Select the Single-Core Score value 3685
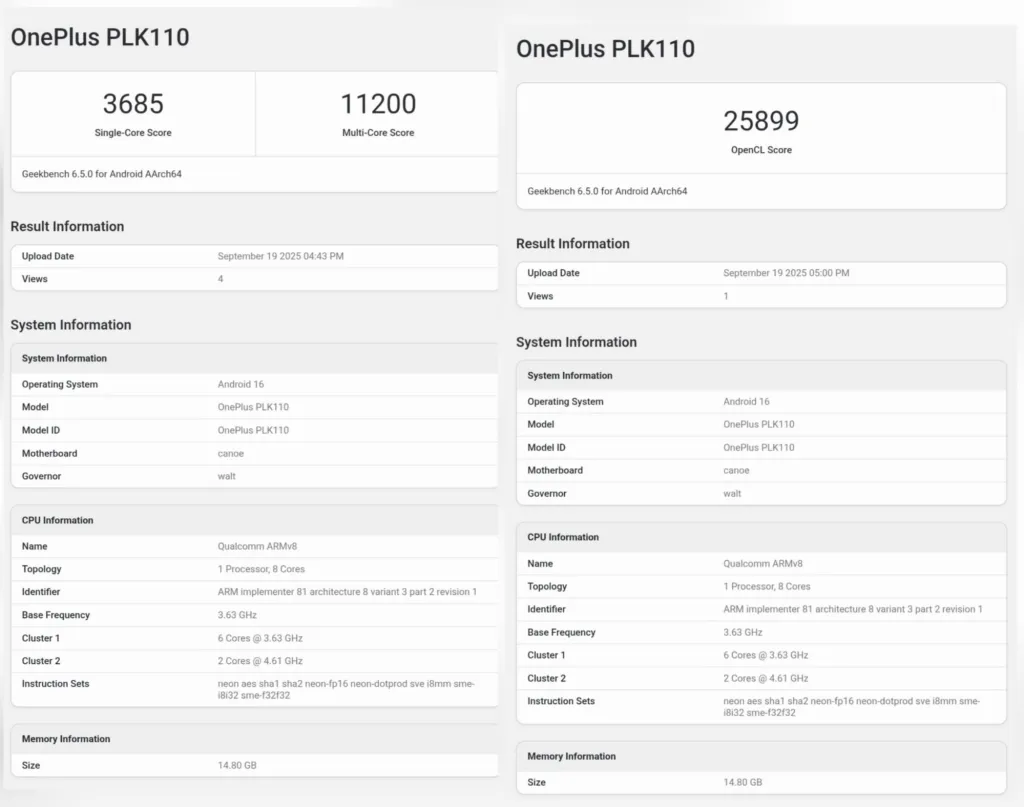This screenshot has height=807, width=1024. (x=132, y=103)
